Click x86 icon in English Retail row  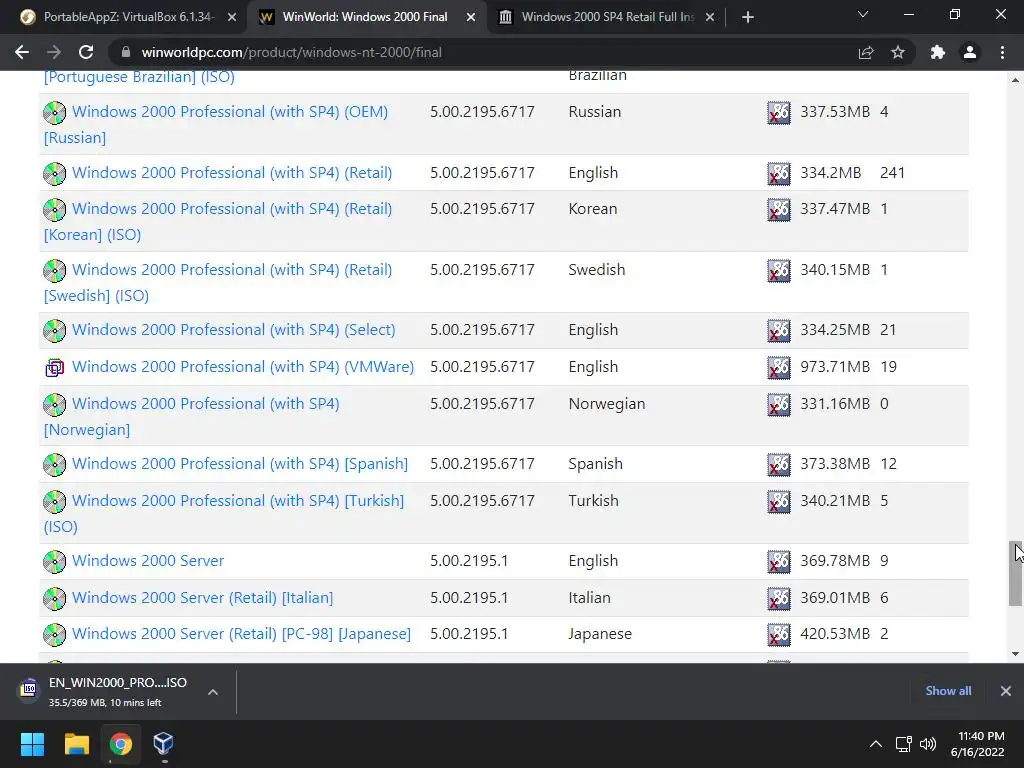coord(778,174)
